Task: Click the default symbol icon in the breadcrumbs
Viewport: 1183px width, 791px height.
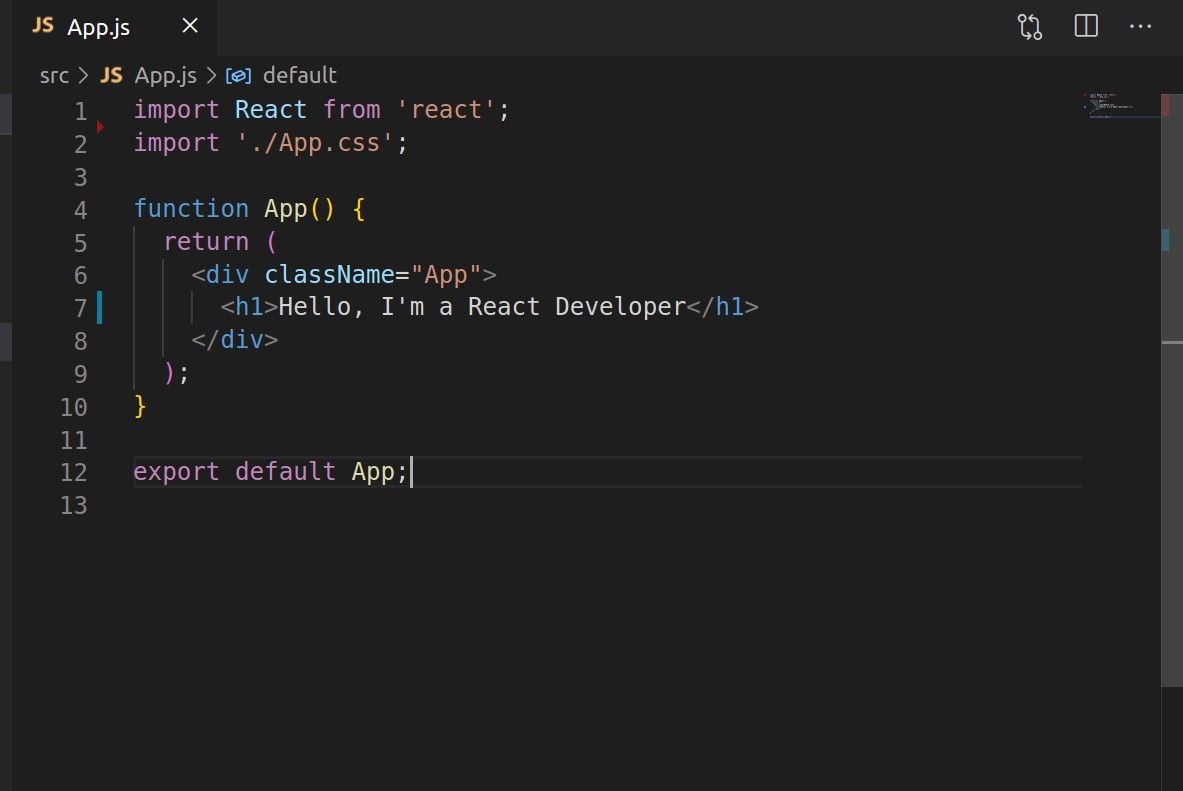Action: click(238, 74)
